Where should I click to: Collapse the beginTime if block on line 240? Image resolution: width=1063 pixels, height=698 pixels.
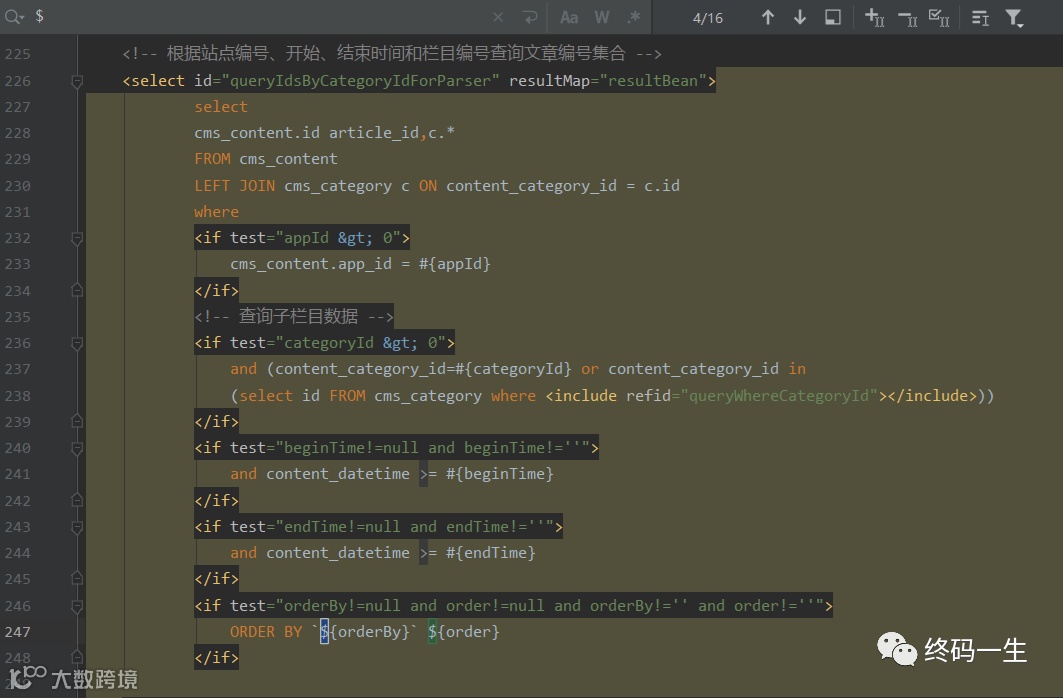click(77, 449)
